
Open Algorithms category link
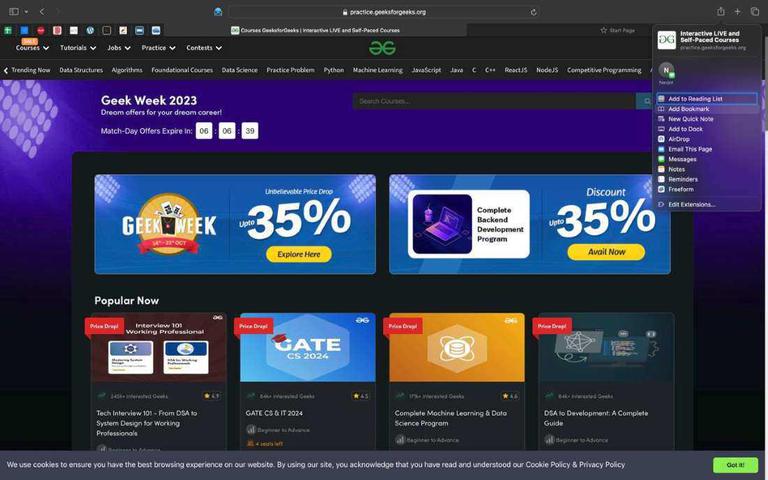point(127,70)
